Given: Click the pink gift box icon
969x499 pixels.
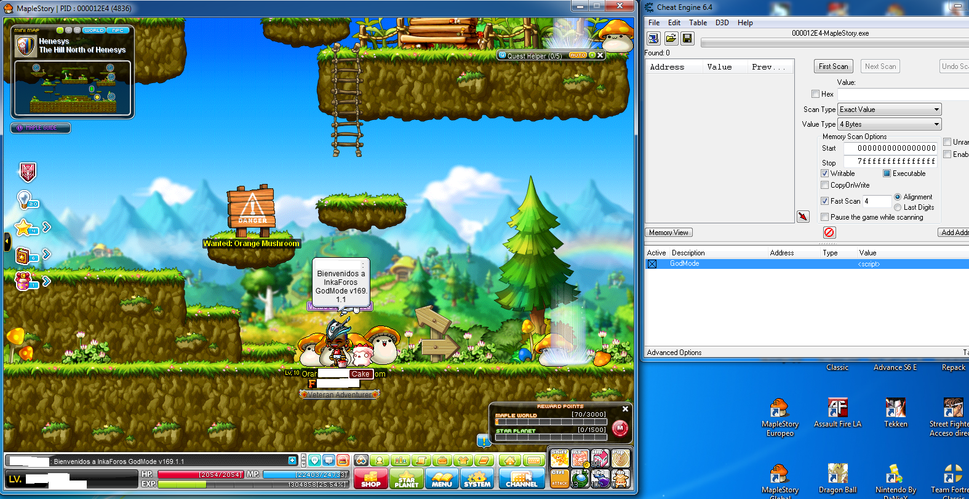Looking at the screenshot, I should (x=25, y=281).
